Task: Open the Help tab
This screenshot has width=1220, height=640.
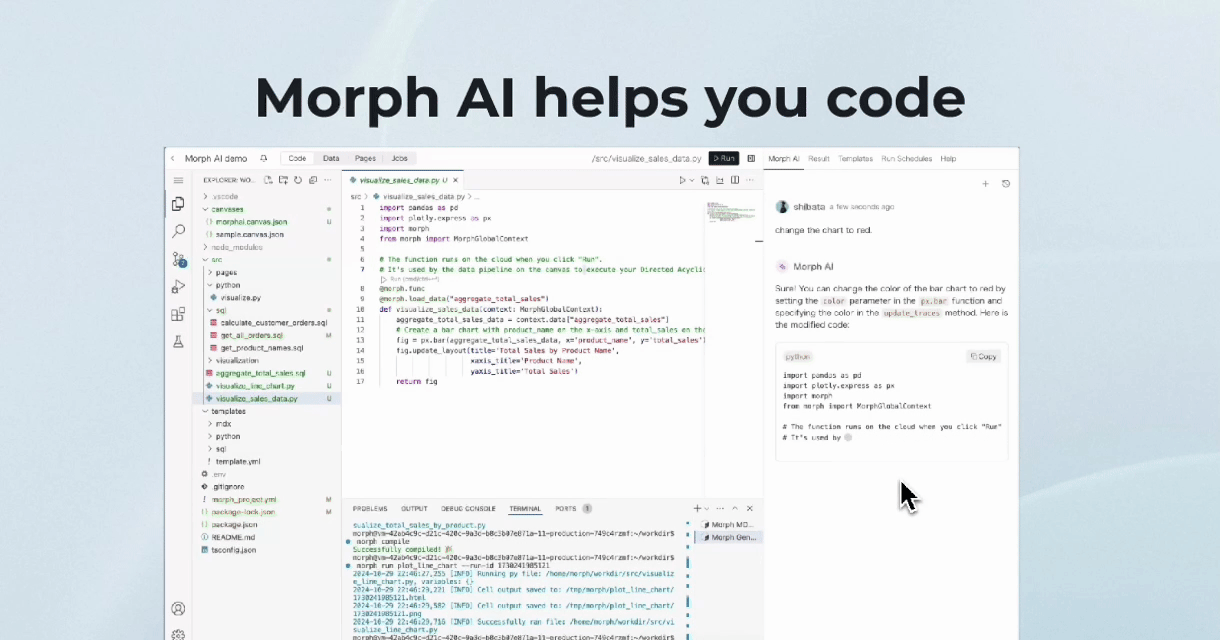Action: point(948,158)
